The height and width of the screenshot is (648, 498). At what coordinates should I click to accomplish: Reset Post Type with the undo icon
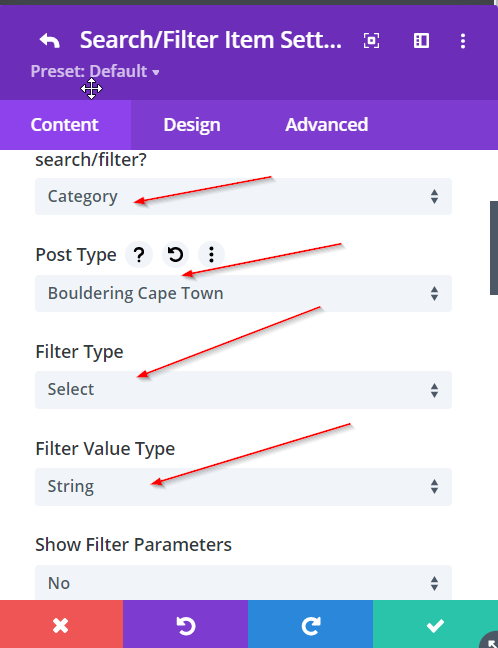(175, 254)
